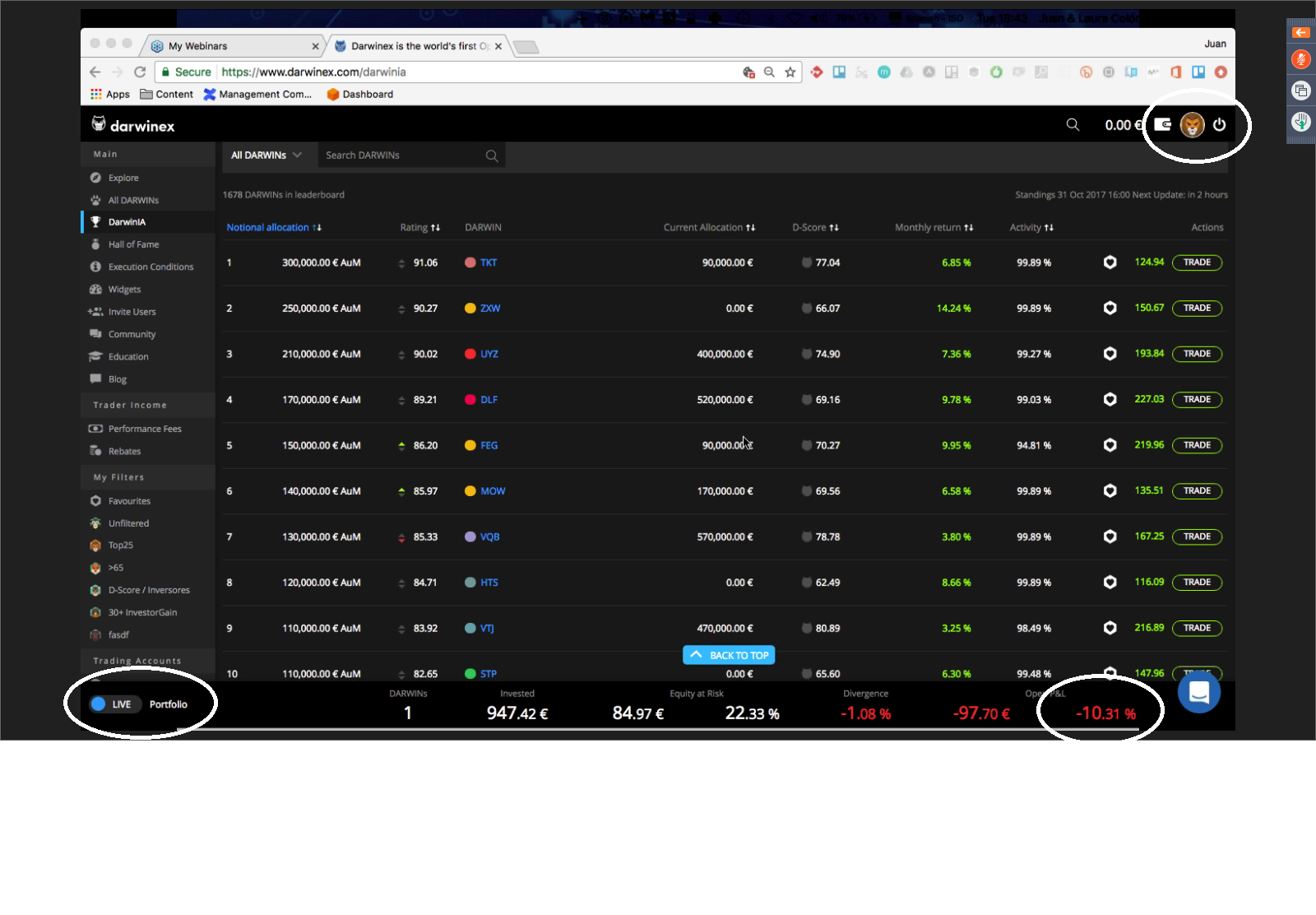Click TRADE button for DLF
Viewport: 1316px width, 915px height.
[x=1197, y=400]
